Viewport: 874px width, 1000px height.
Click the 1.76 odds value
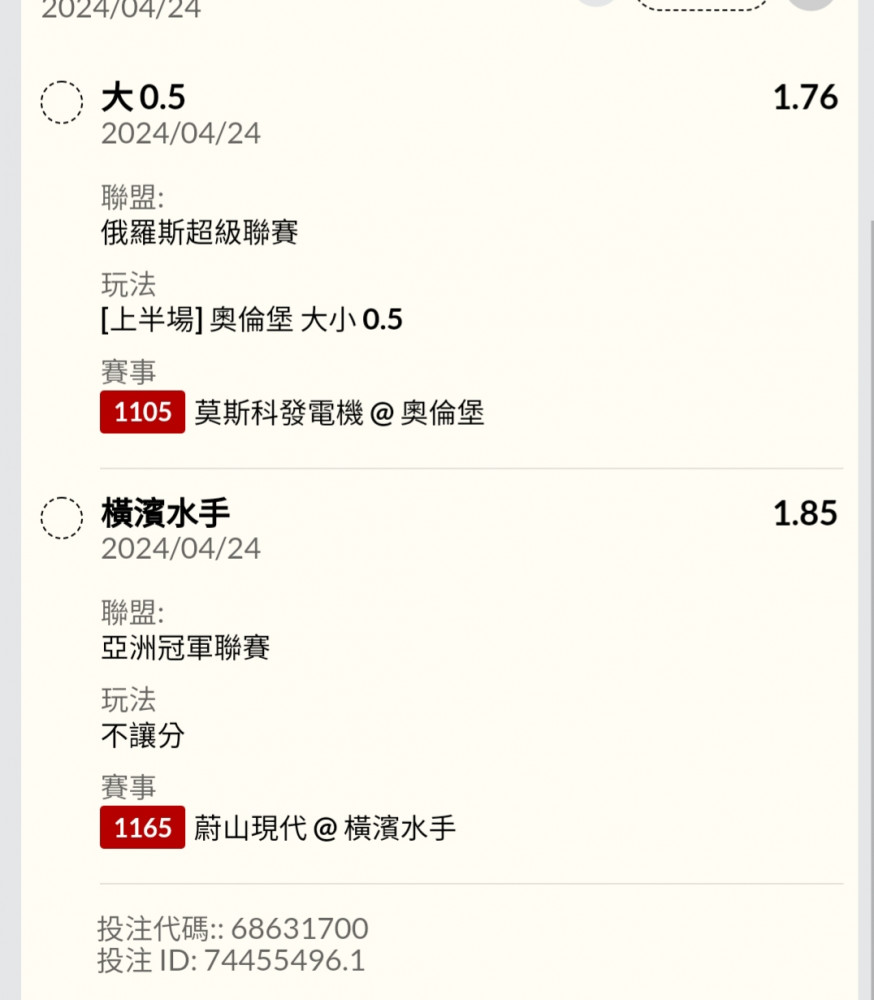pyautogui.click(x=805, y=98)
